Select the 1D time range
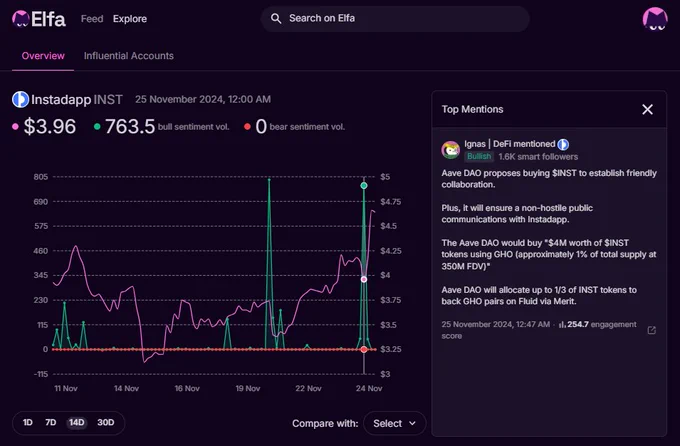680x446 pixels. click(x=28, y=423)
